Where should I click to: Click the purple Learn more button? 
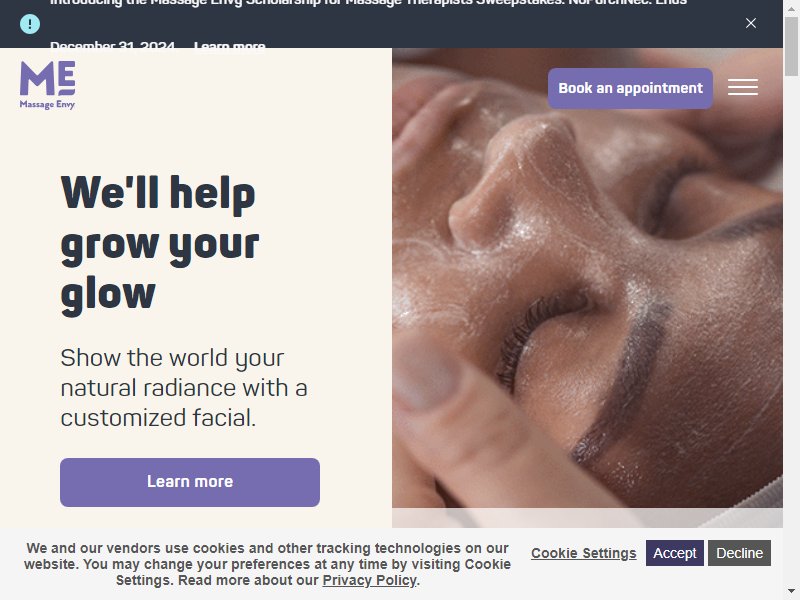190,482
